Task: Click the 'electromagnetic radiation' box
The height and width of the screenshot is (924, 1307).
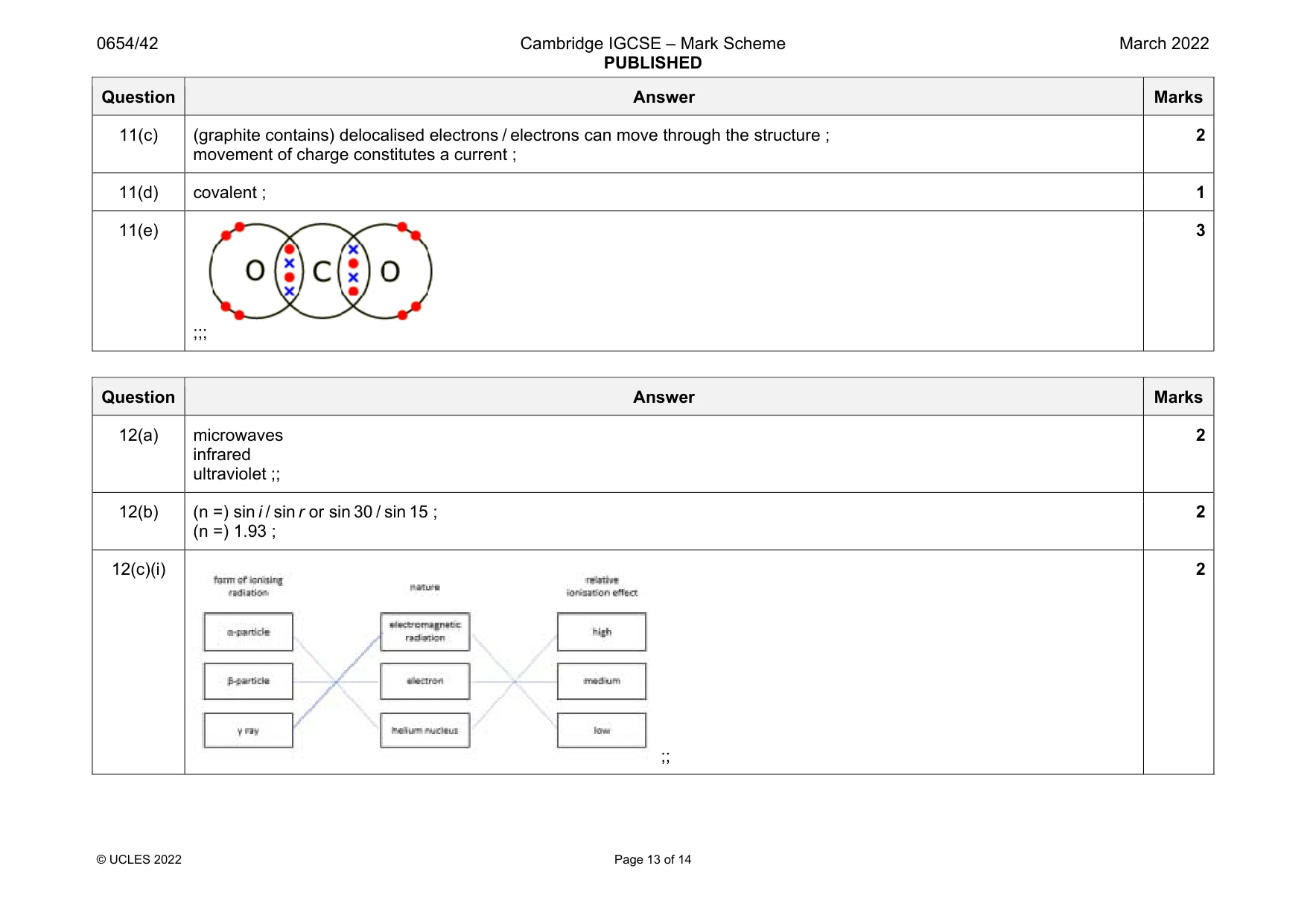Action: [x=424, y=631]
